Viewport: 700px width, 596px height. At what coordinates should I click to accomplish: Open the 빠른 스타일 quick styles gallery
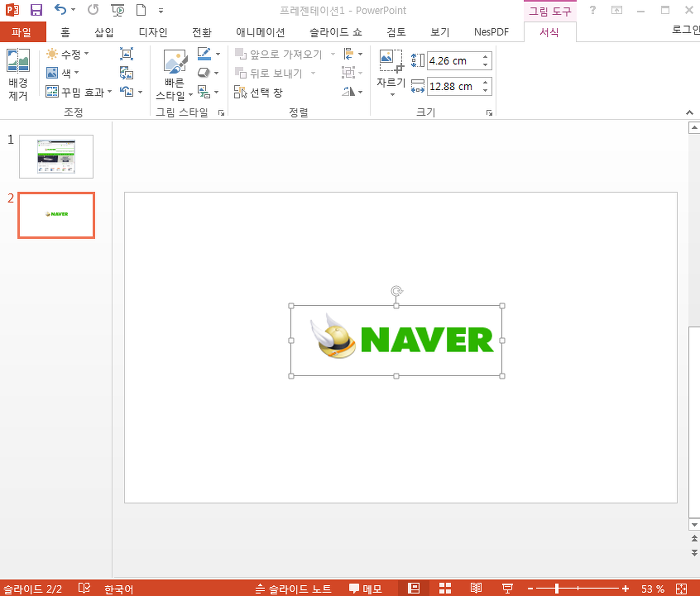tap(175, 74)
